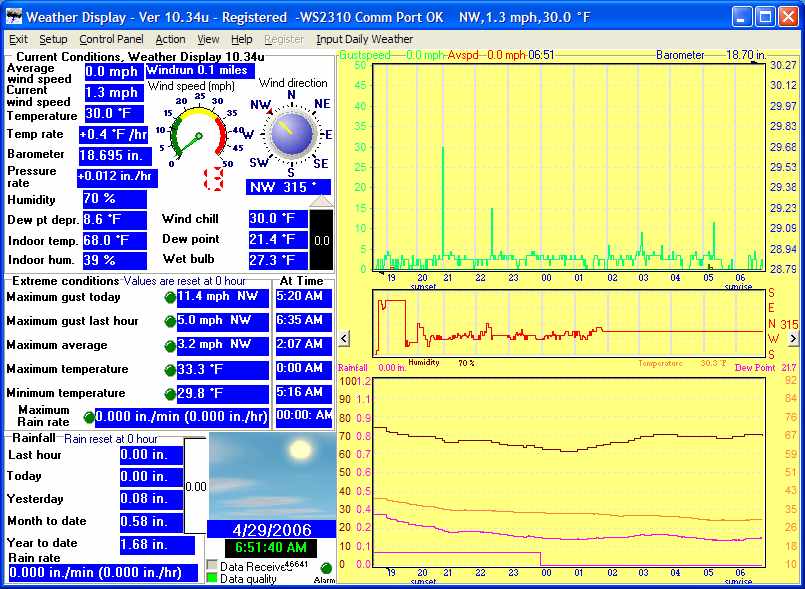
Task: Click the green clock 6:51:40 AM
Action: pyautogui.click(x=271, y=548)
